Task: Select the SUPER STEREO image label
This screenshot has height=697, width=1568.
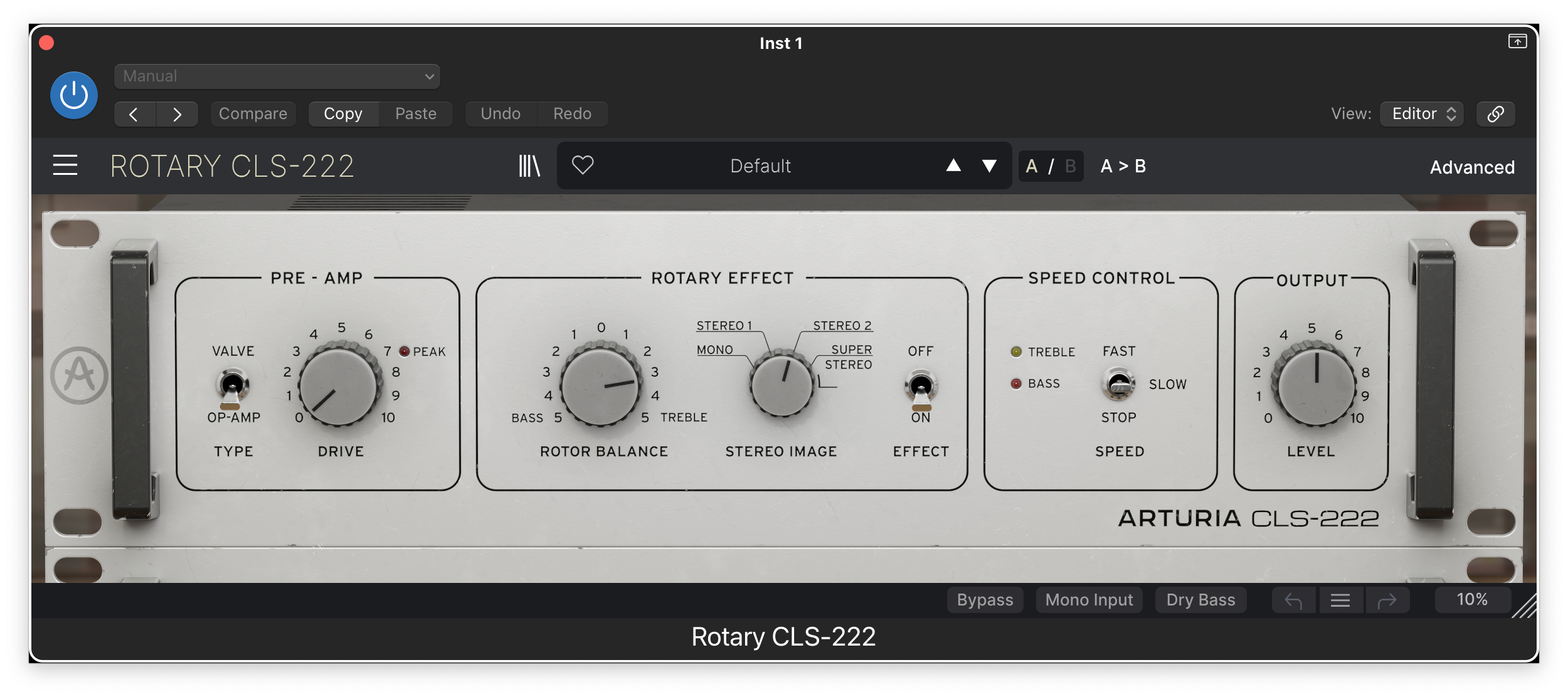Action: (x=849, y=357)
